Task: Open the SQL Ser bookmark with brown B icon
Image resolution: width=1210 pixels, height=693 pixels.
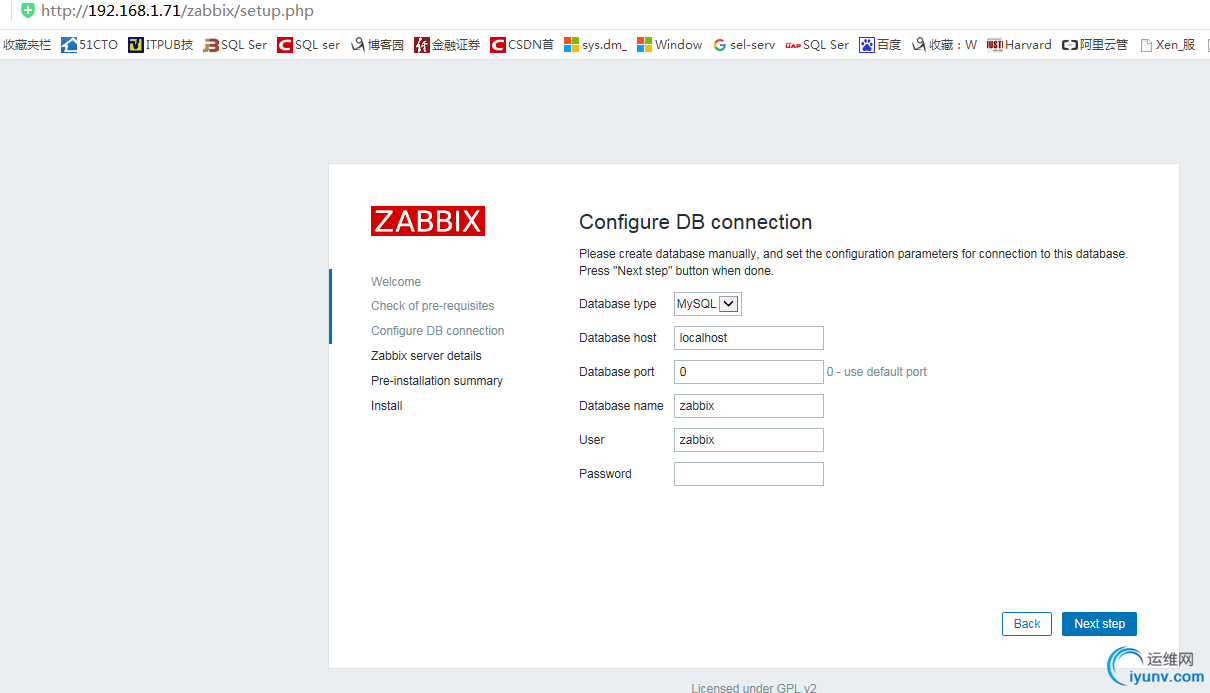Action: 235,45
